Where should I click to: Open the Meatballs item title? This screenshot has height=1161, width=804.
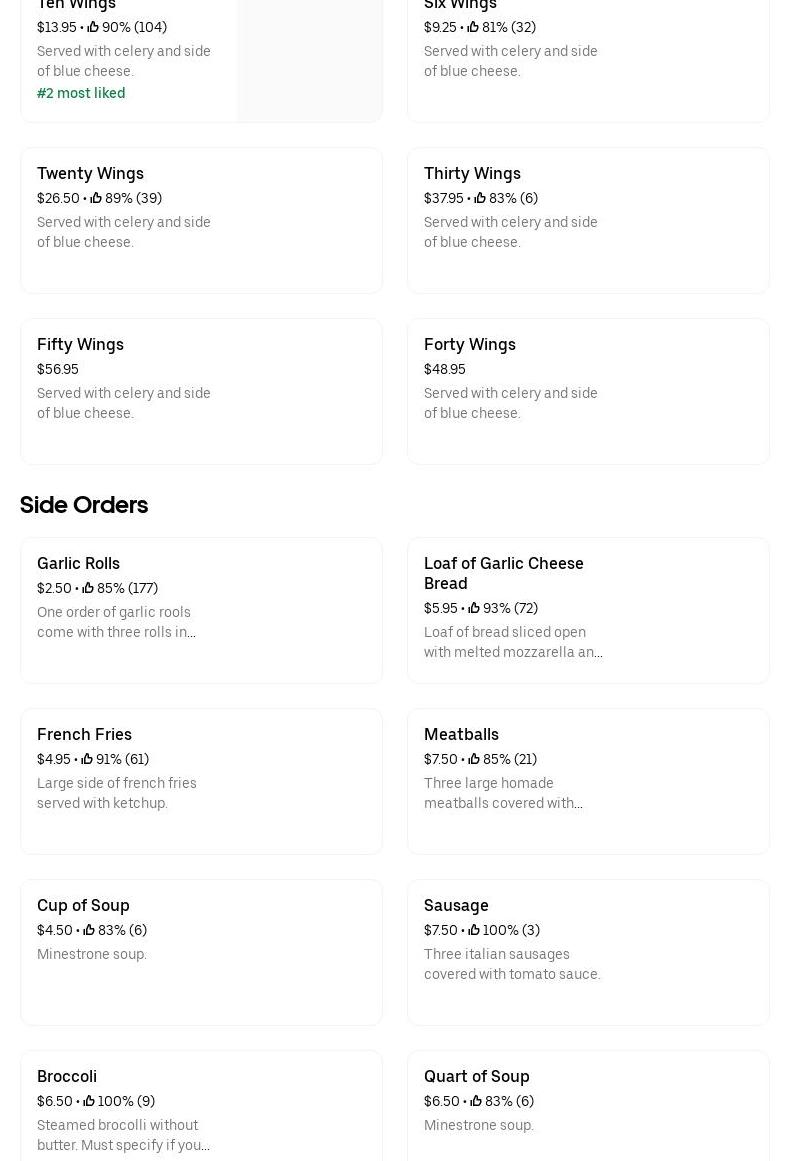click(461, 734)
